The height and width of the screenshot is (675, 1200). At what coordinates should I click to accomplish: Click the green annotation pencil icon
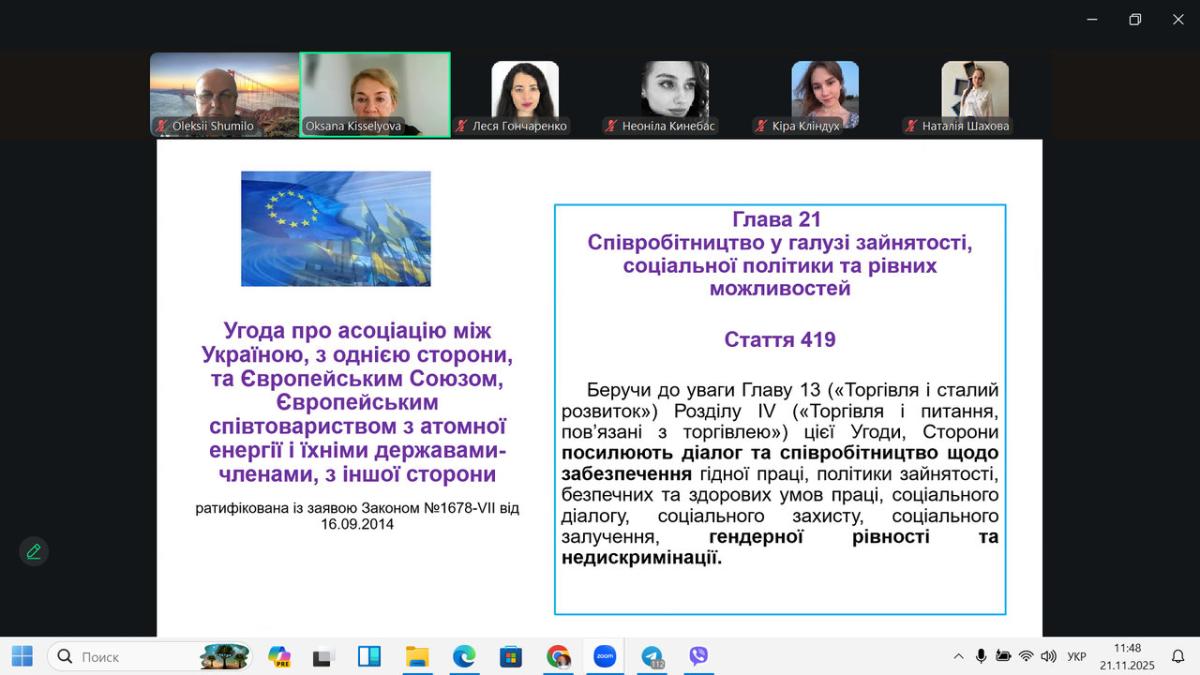pos(34,552)
